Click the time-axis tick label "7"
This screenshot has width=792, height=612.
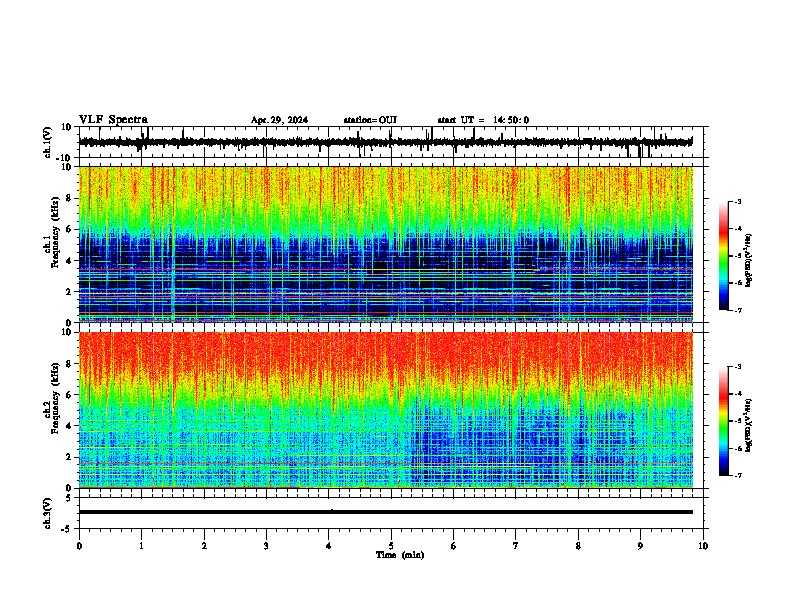(x=516, y=546)
